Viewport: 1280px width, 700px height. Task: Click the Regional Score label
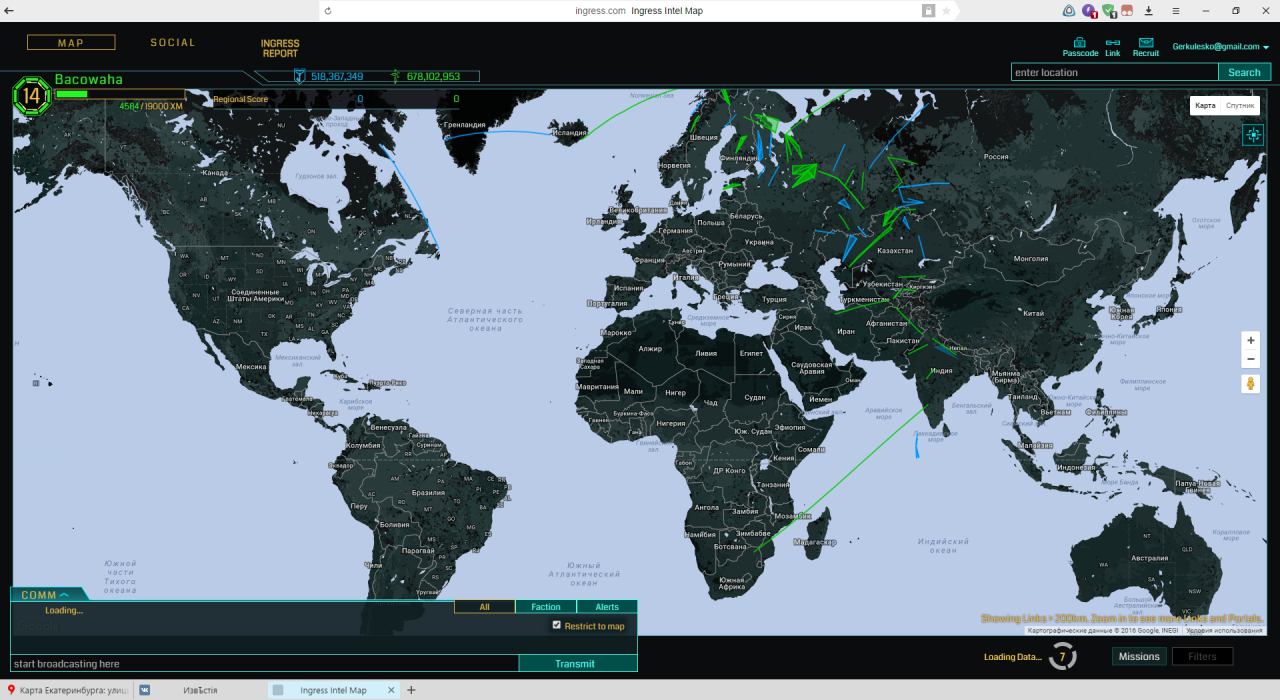click(240, 99)
